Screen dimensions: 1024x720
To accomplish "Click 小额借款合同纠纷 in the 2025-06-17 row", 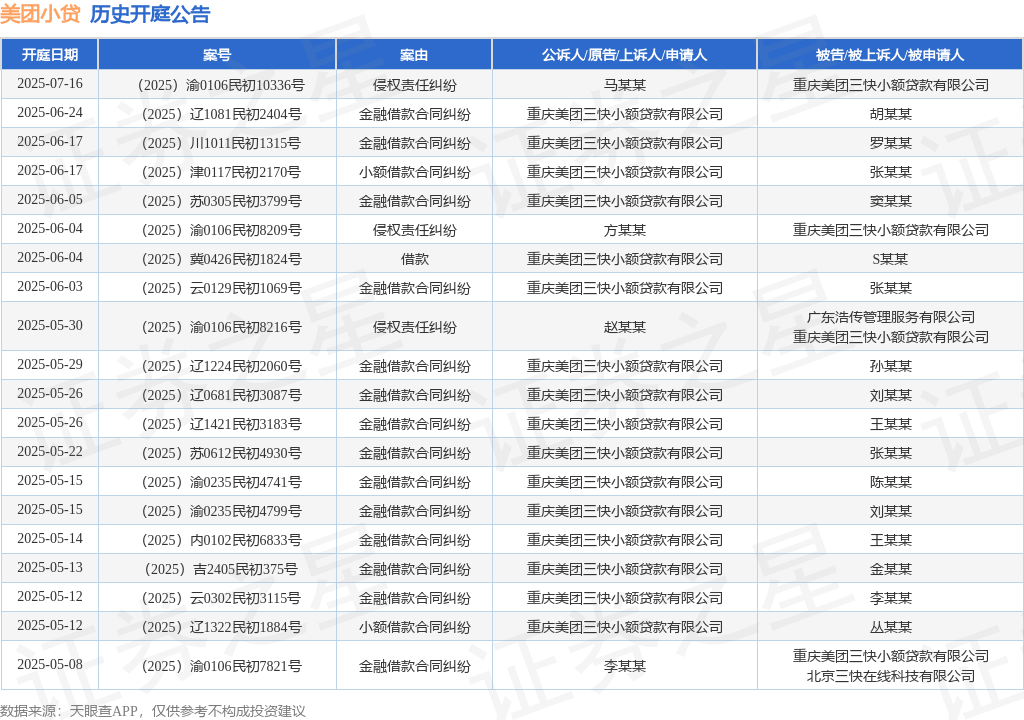I will [x=414, y=172].
